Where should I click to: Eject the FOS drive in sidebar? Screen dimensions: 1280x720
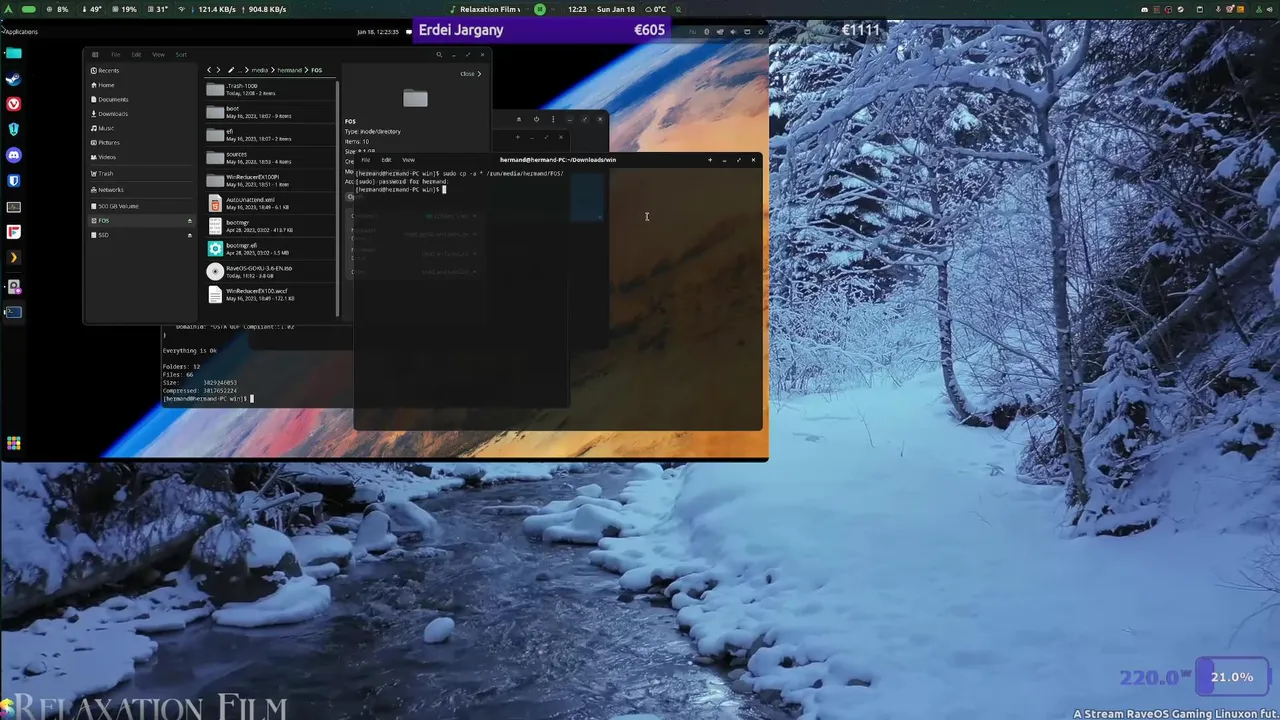point(189,221)
